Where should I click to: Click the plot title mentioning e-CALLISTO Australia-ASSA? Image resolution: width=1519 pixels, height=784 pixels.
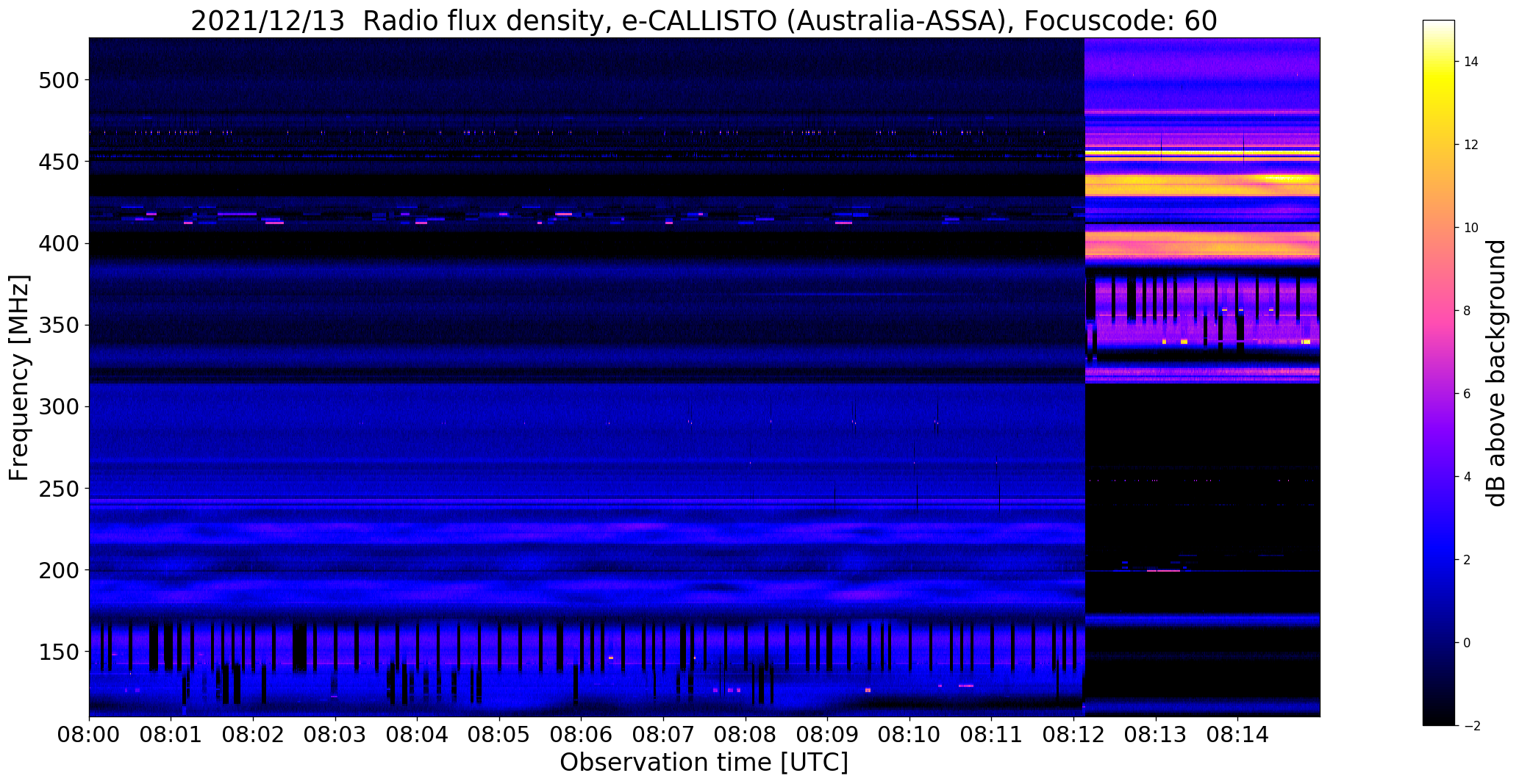704,21
